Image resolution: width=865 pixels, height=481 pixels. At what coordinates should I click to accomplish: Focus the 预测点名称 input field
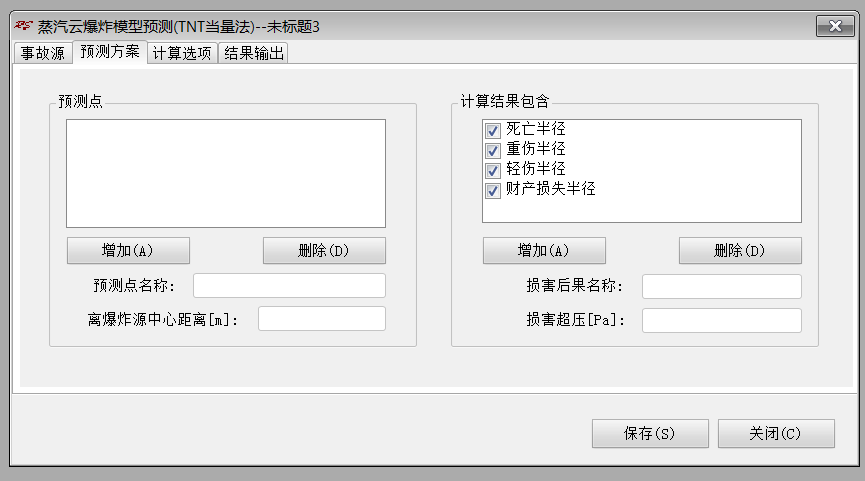point(289,286)
